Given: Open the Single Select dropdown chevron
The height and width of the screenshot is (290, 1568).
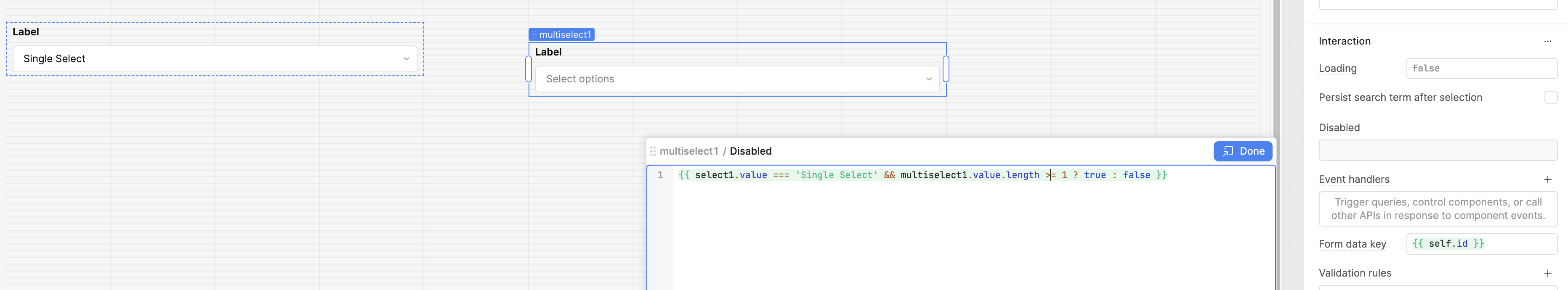Looking at the screenshot, I should pos(406,59).
